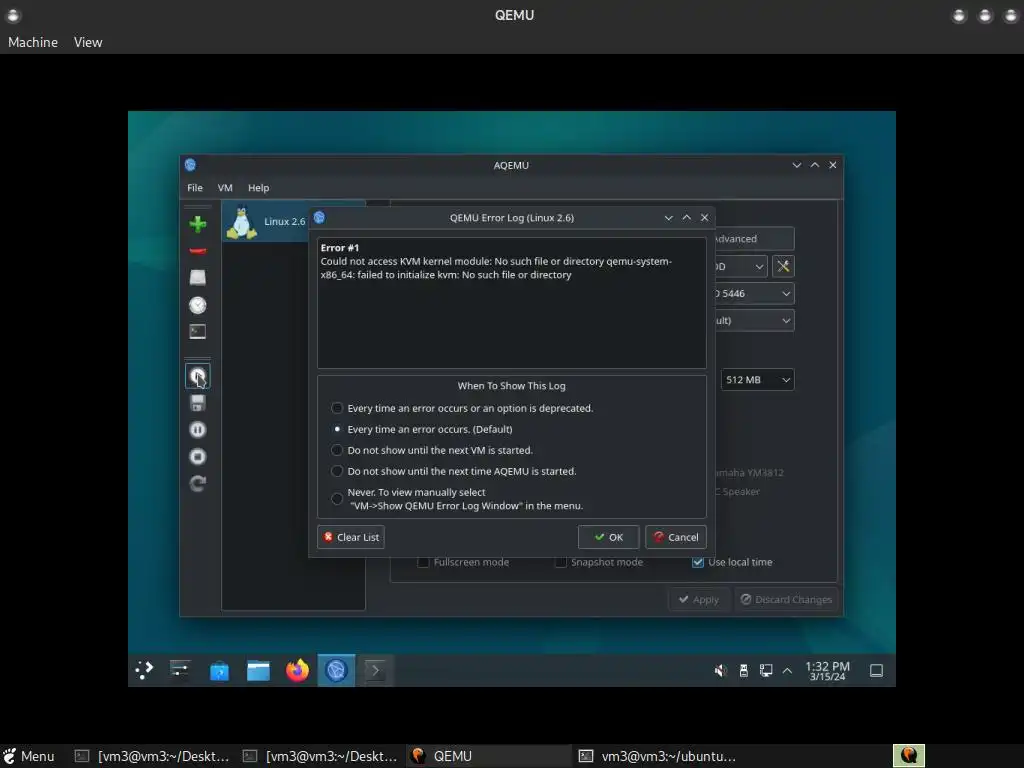The width and height of the screenshot is (1024, 768).
Task: Click the muted volume tray icon
Action: pos(720,671)
